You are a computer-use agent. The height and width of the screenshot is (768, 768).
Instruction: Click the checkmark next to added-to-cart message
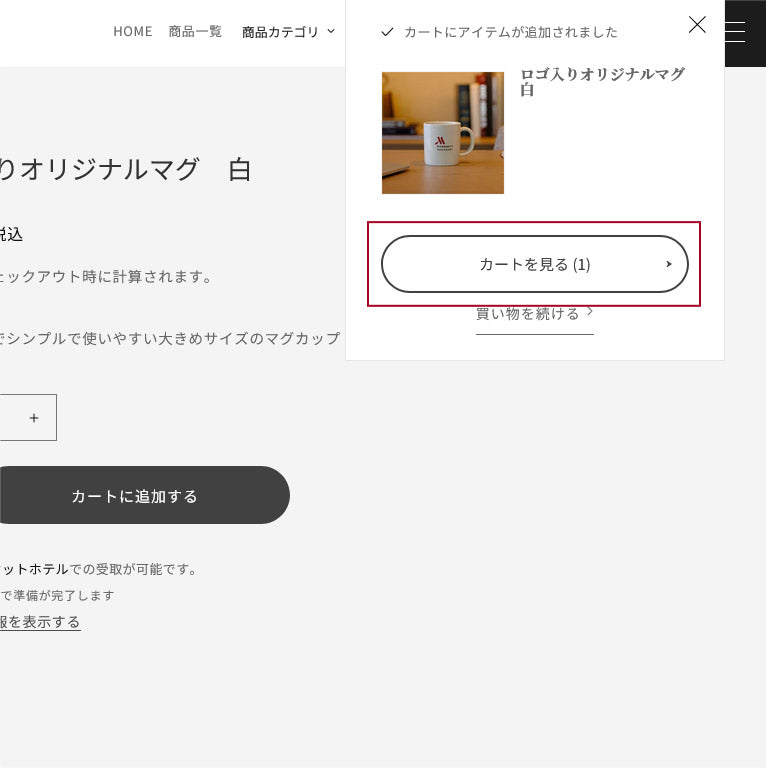click(x=387, y=32)
